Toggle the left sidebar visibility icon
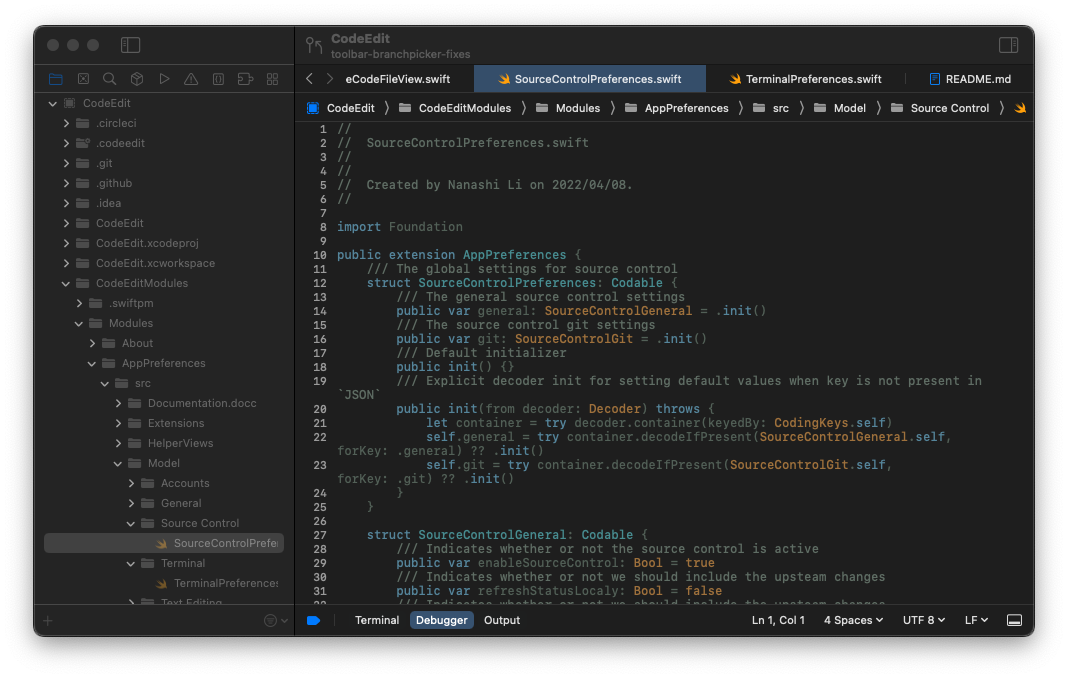Viewport: 1068px width, 678px height. [130, 44]
